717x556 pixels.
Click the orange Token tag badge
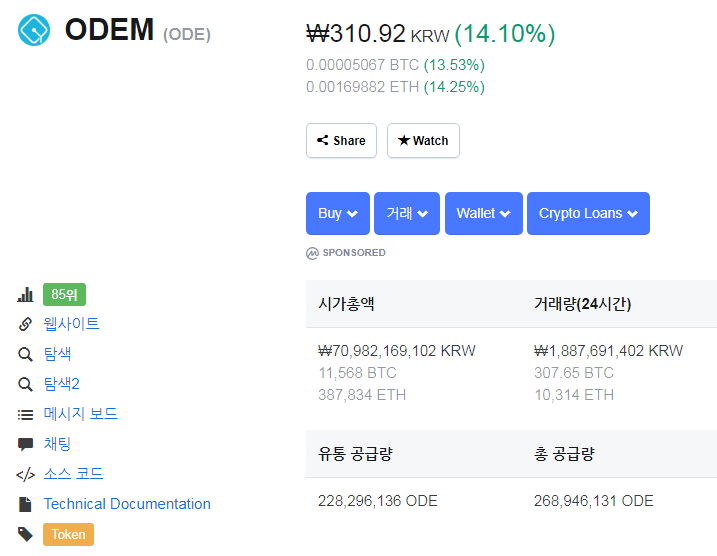[x=68, y=534]
